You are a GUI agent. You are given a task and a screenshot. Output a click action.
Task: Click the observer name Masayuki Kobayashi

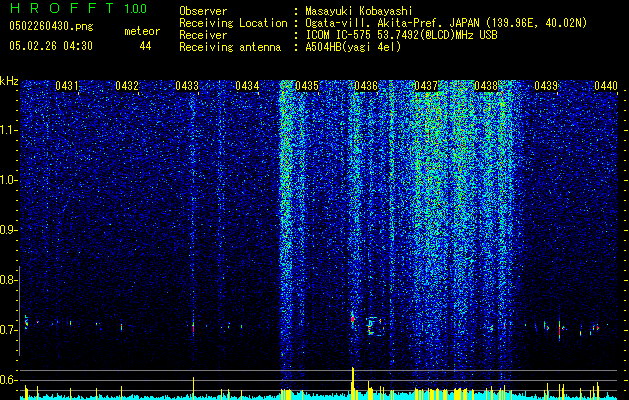tap(359, 11)
